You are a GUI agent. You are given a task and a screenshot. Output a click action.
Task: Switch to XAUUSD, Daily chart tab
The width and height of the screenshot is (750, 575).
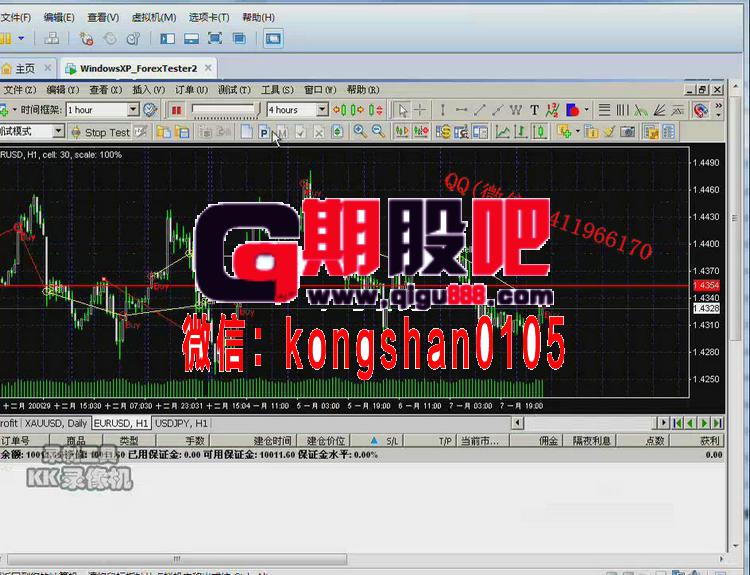(56, 423)
